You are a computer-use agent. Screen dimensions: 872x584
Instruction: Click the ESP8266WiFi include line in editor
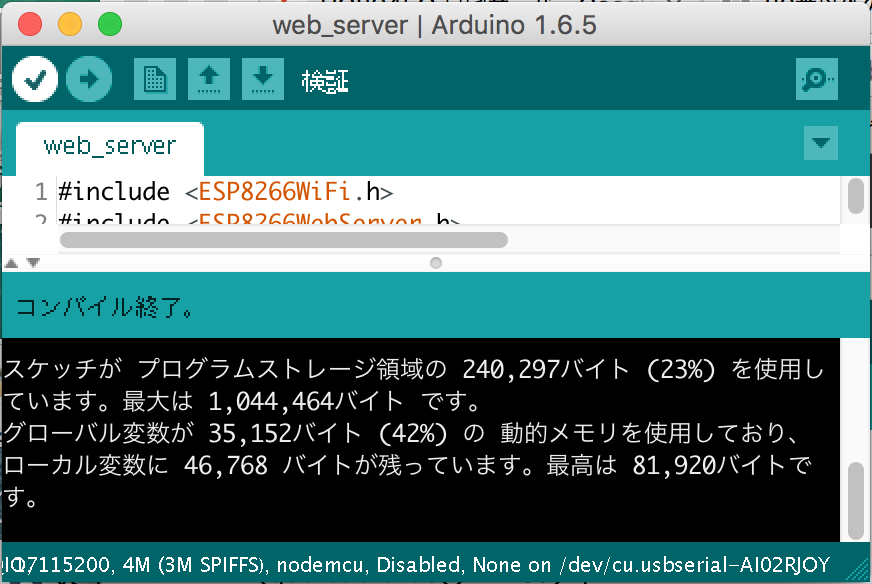[x=226, y=192]
